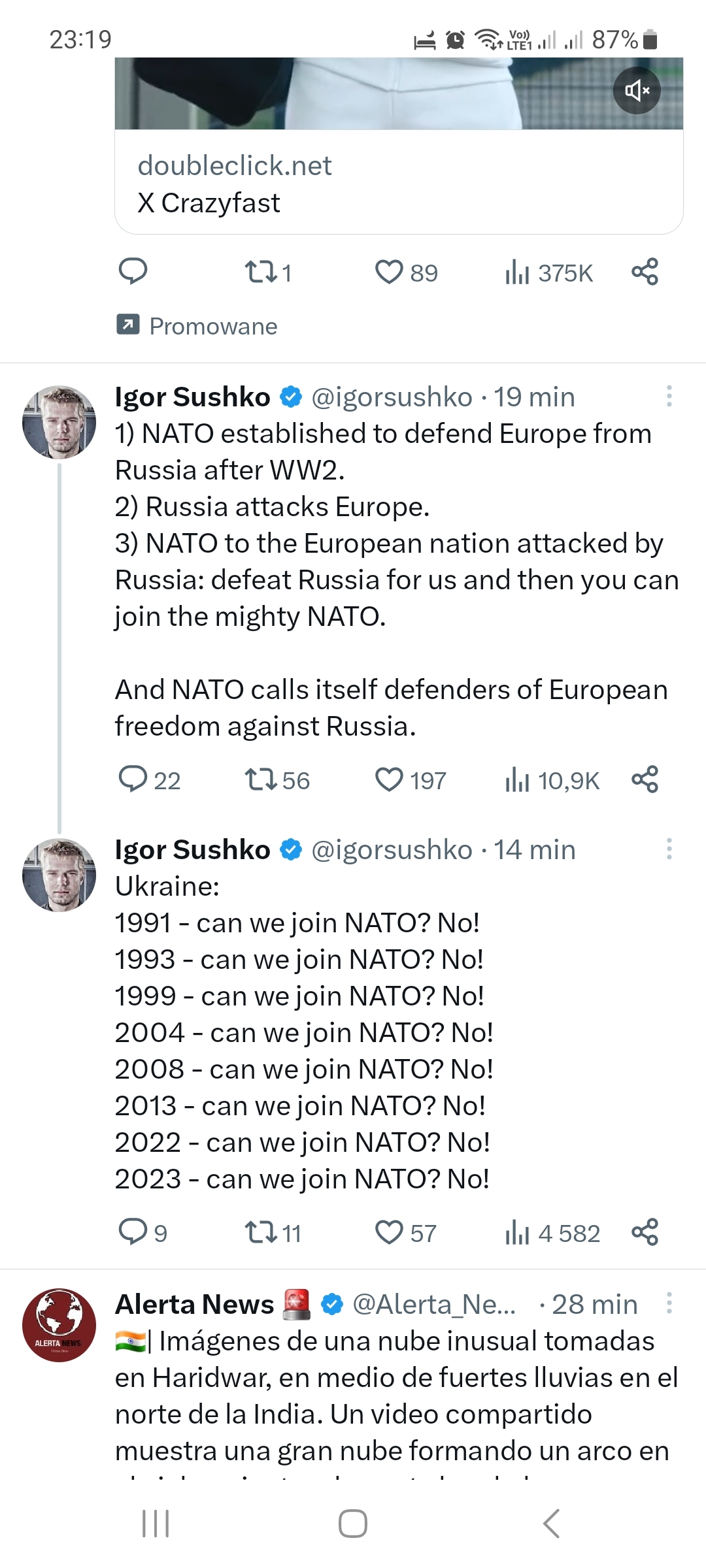Share the NATO established post
Screen dimensions: 706x1568
pyautogui.click(x=645, y=779)
